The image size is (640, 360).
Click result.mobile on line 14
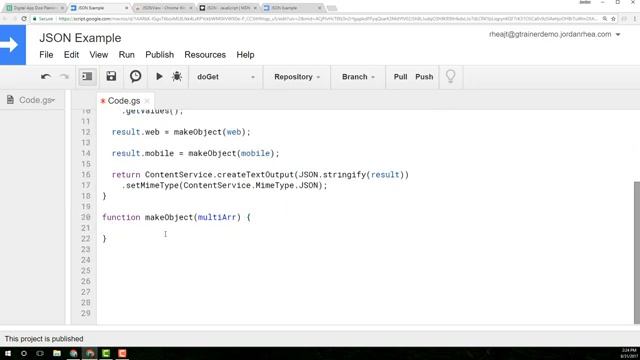pos(143,153)
